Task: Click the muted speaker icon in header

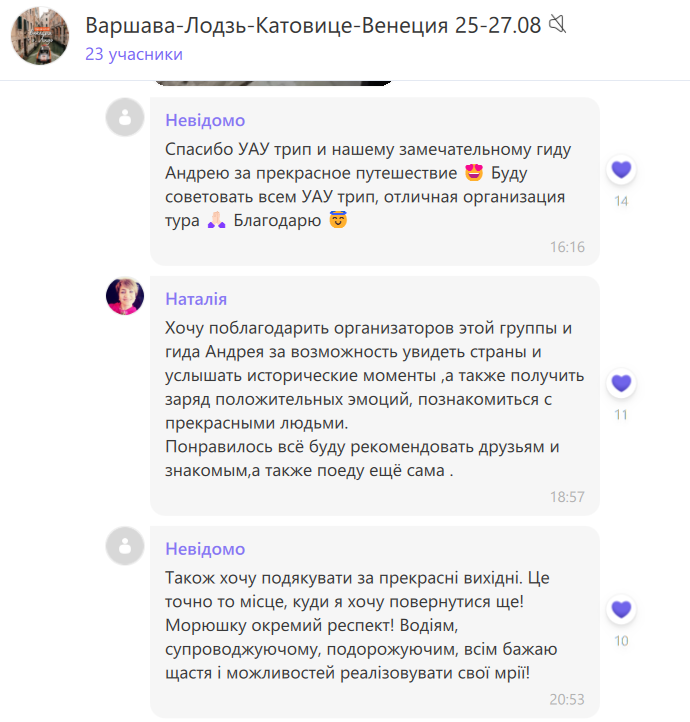Action: pyautogui.click(x=557, y=24)
